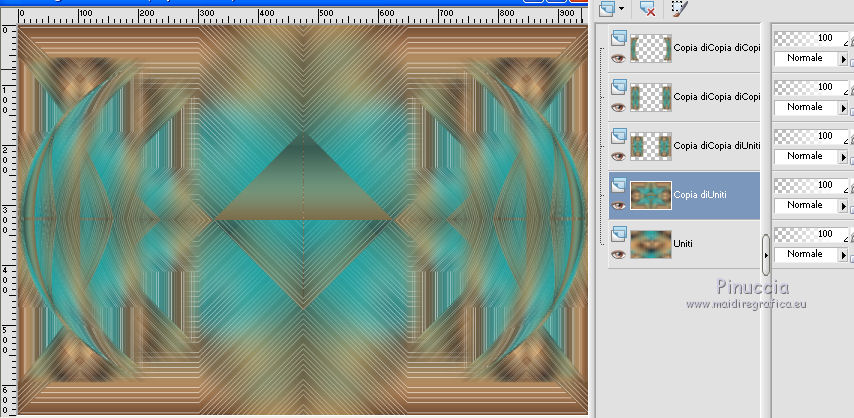Click the Copia diCopia diUniti layer thumbnail
Screen dimensions: 854x418
tap(651, 146)
